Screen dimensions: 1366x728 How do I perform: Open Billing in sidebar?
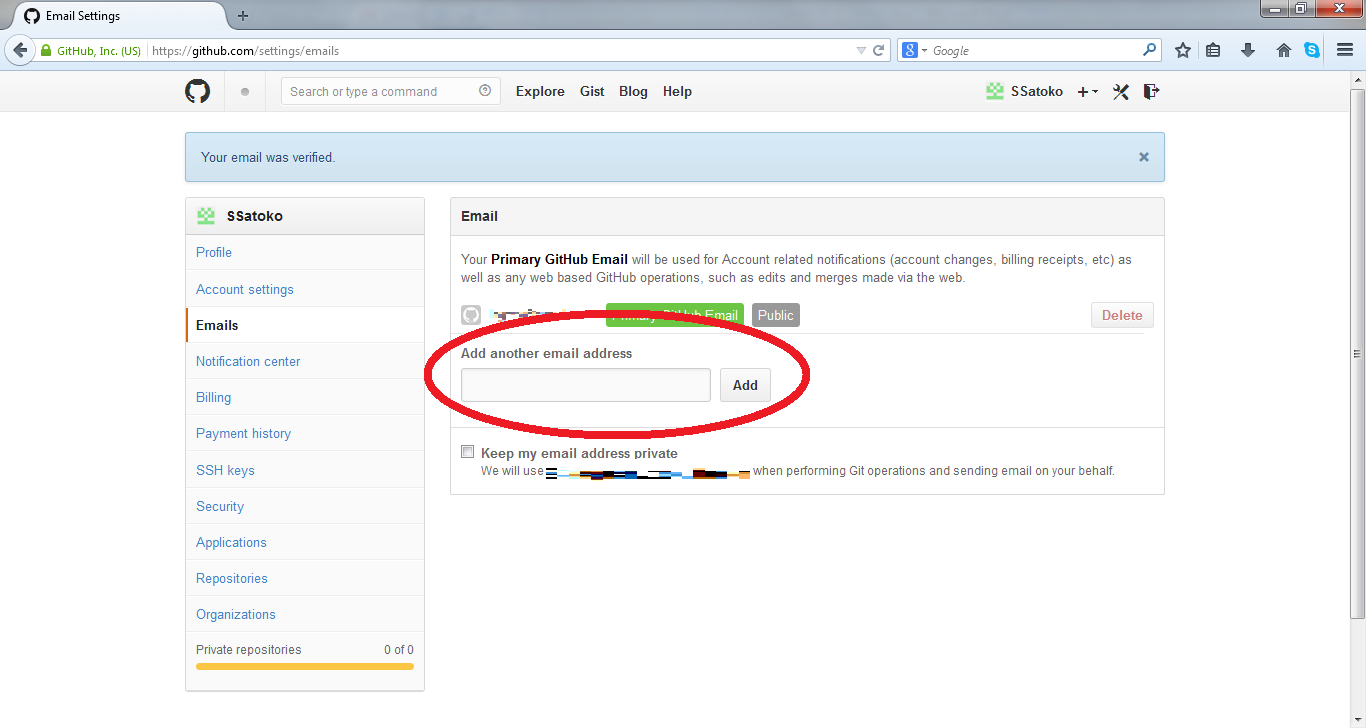[x=305, y=397]
